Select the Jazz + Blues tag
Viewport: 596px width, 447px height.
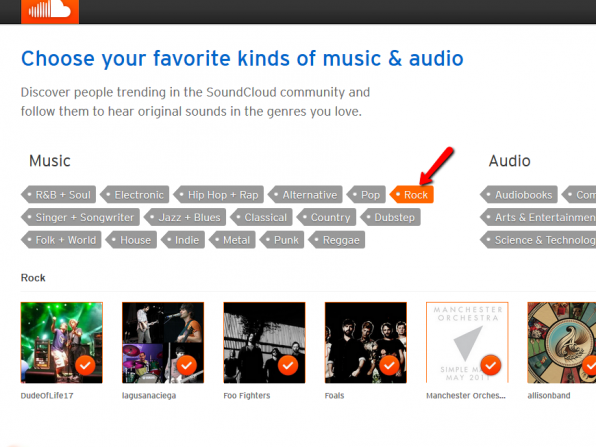(x=185, y=217)
